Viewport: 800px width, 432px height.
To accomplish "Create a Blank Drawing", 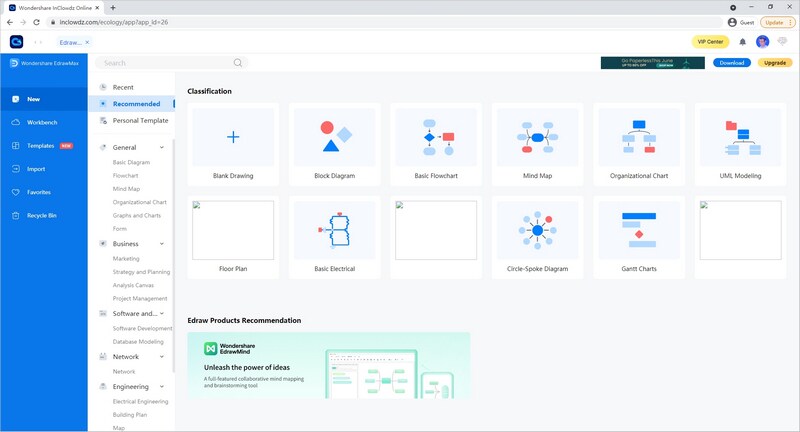I will coord(233,144).
